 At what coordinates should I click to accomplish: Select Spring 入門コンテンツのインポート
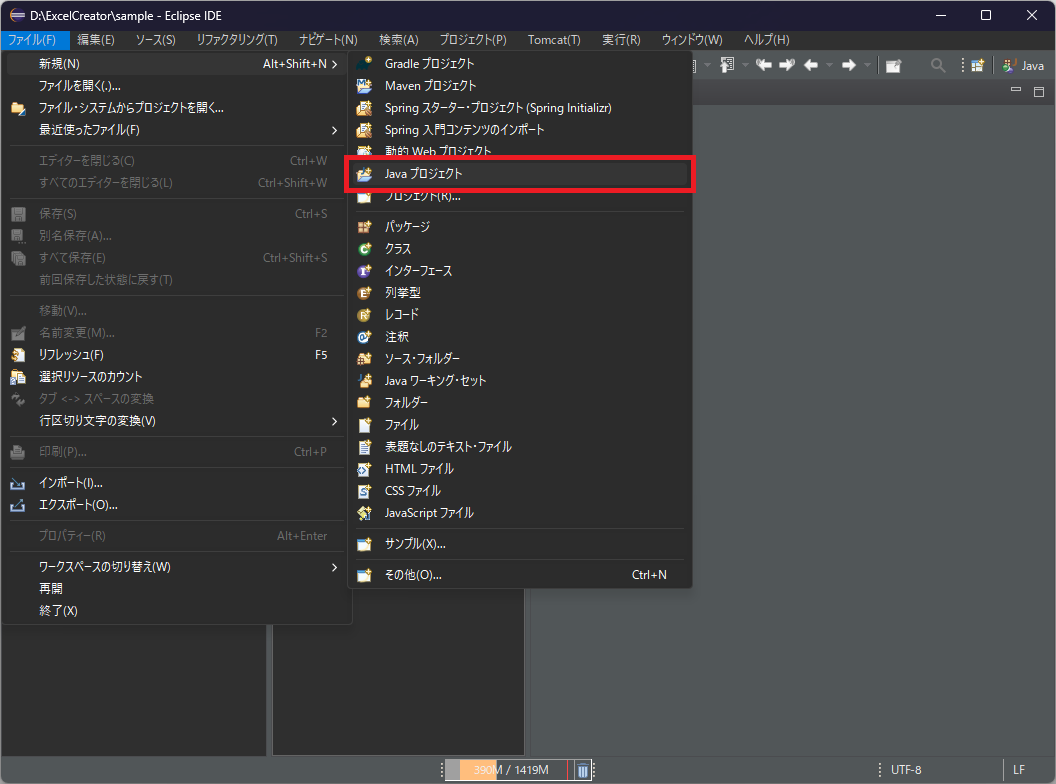[519, 130]
